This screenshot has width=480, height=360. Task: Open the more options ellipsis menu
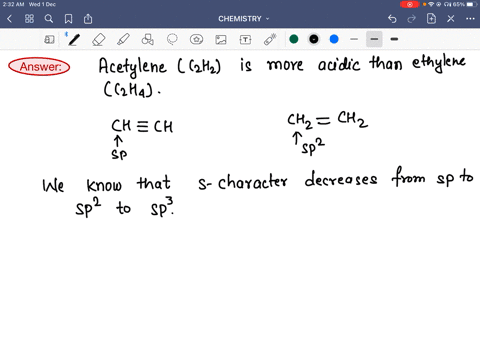coord(470,19)
